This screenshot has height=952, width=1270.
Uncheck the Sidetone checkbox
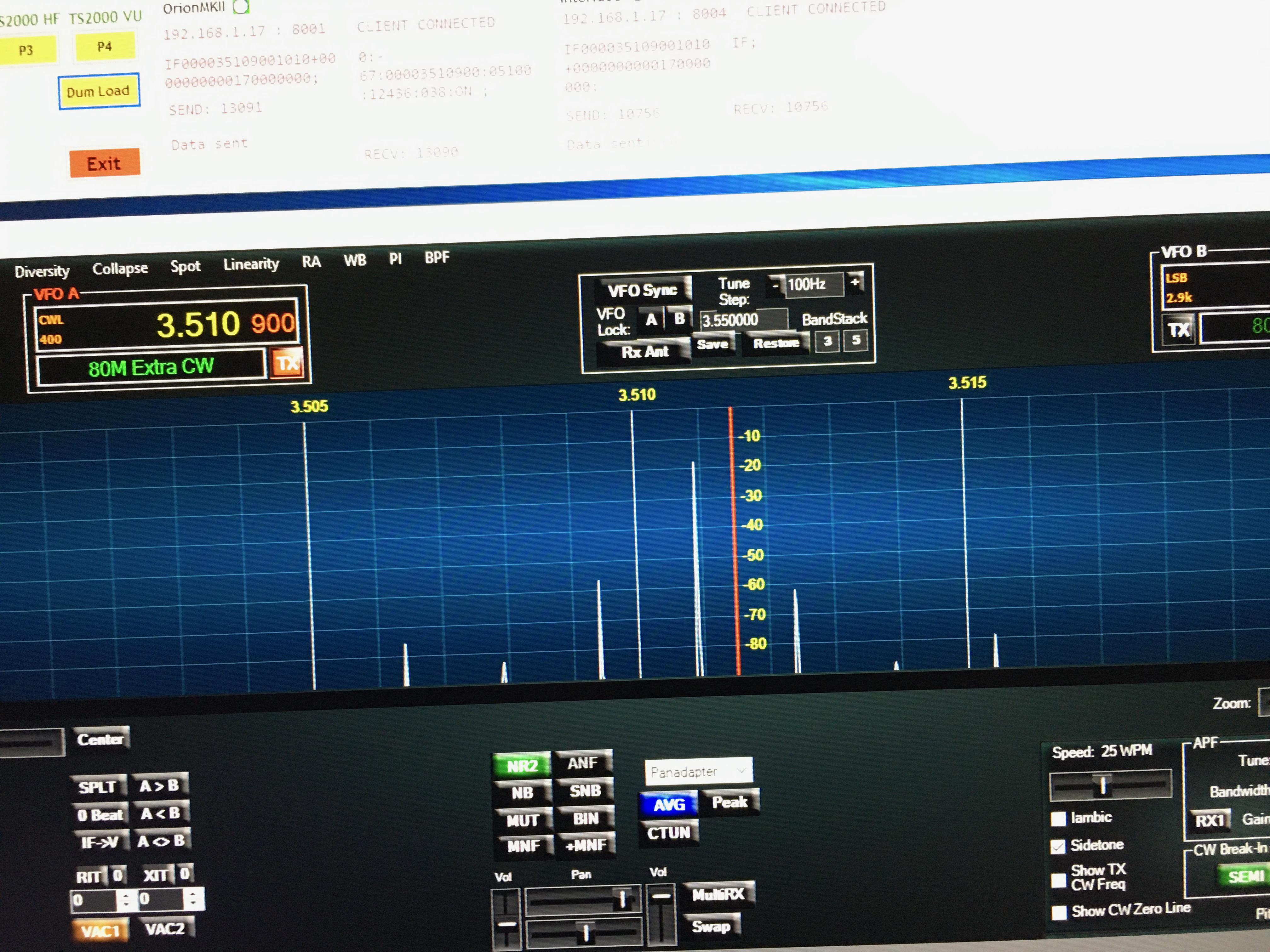1058,847
